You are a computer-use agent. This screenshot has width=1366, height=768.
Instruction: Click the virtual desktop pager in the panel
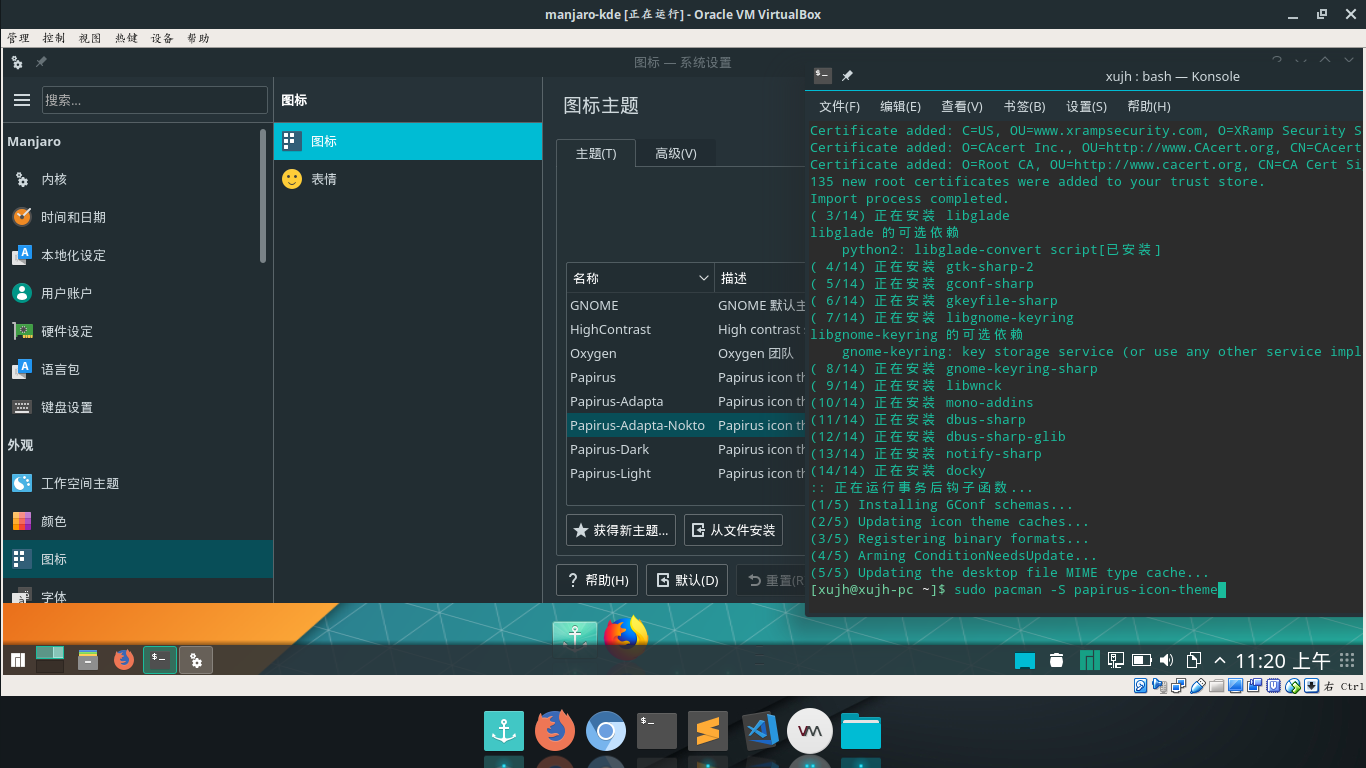[50, 659]
